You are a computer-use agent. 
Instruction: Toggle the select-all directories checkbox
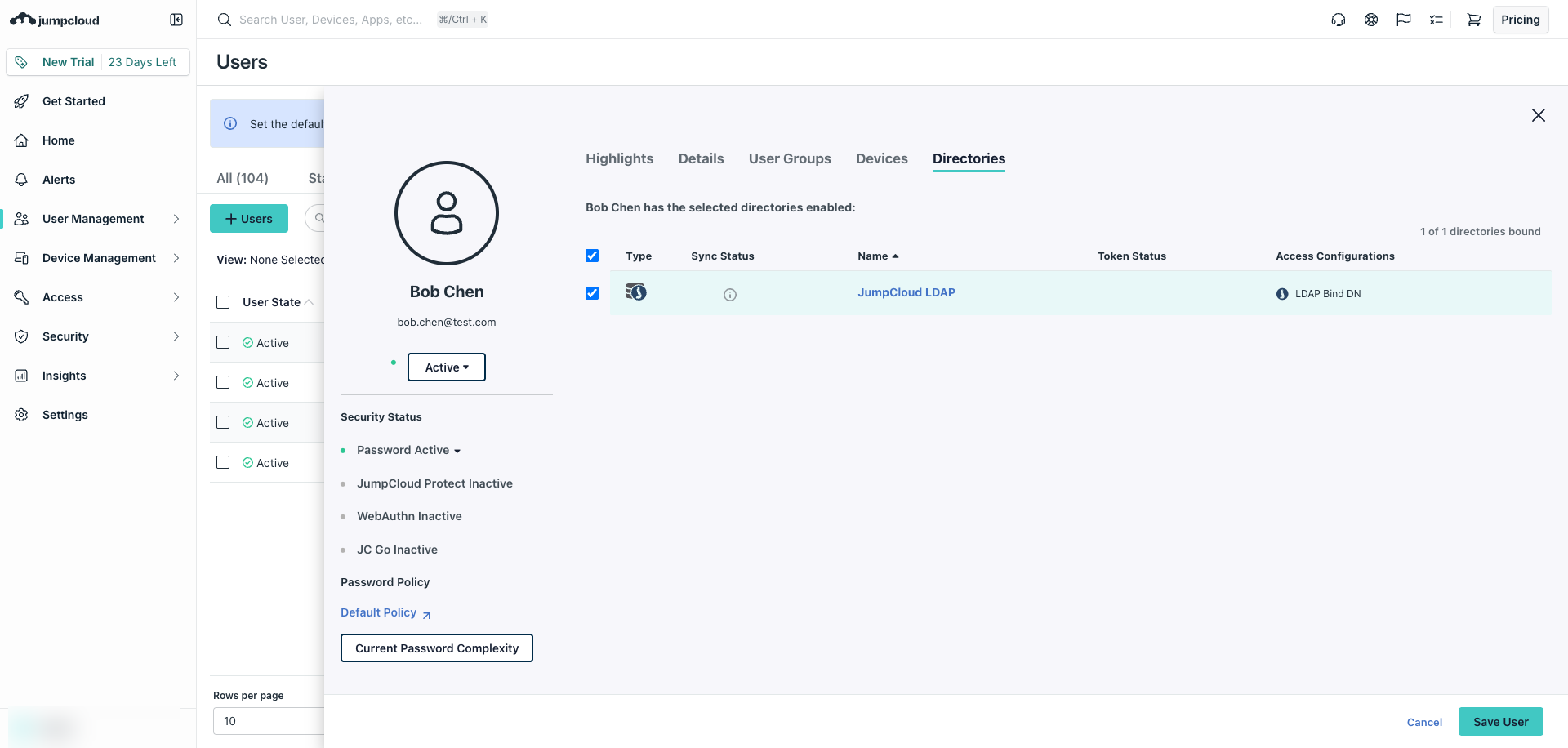(x=592, y=256)
